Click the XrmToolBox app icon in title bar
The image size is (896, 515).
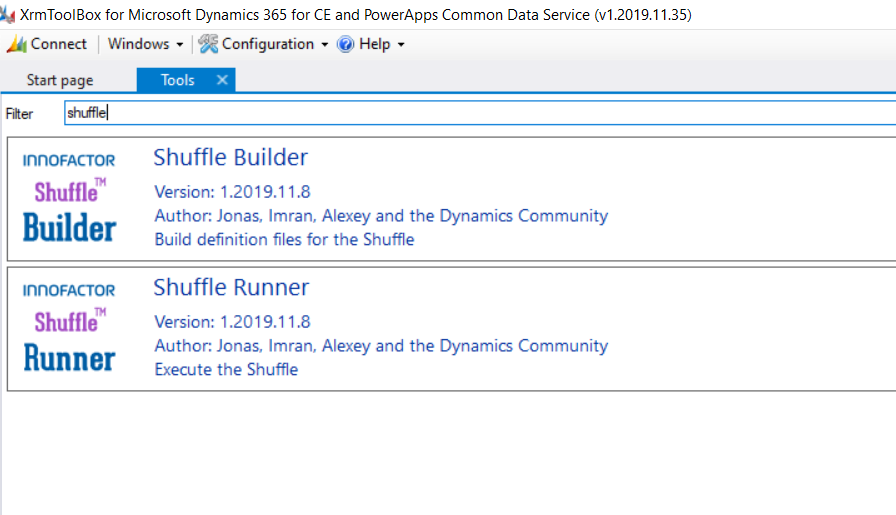click(8, 15)
